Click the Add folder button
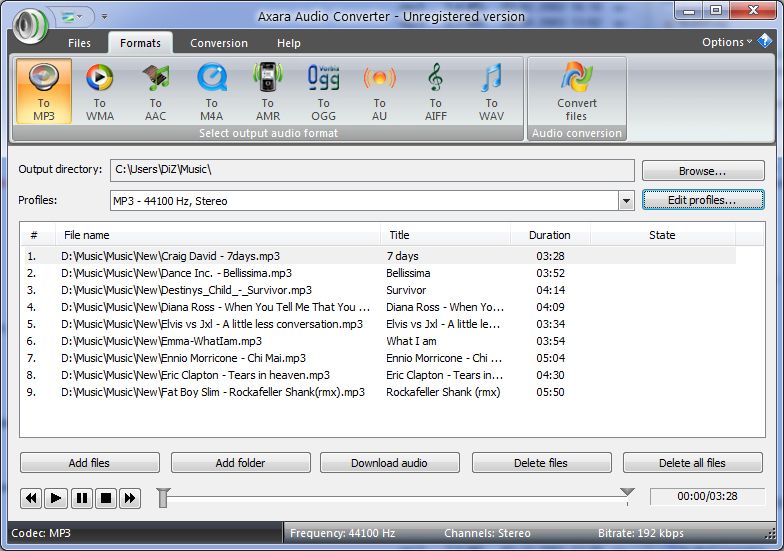The image size is (784, 551). 240,463
